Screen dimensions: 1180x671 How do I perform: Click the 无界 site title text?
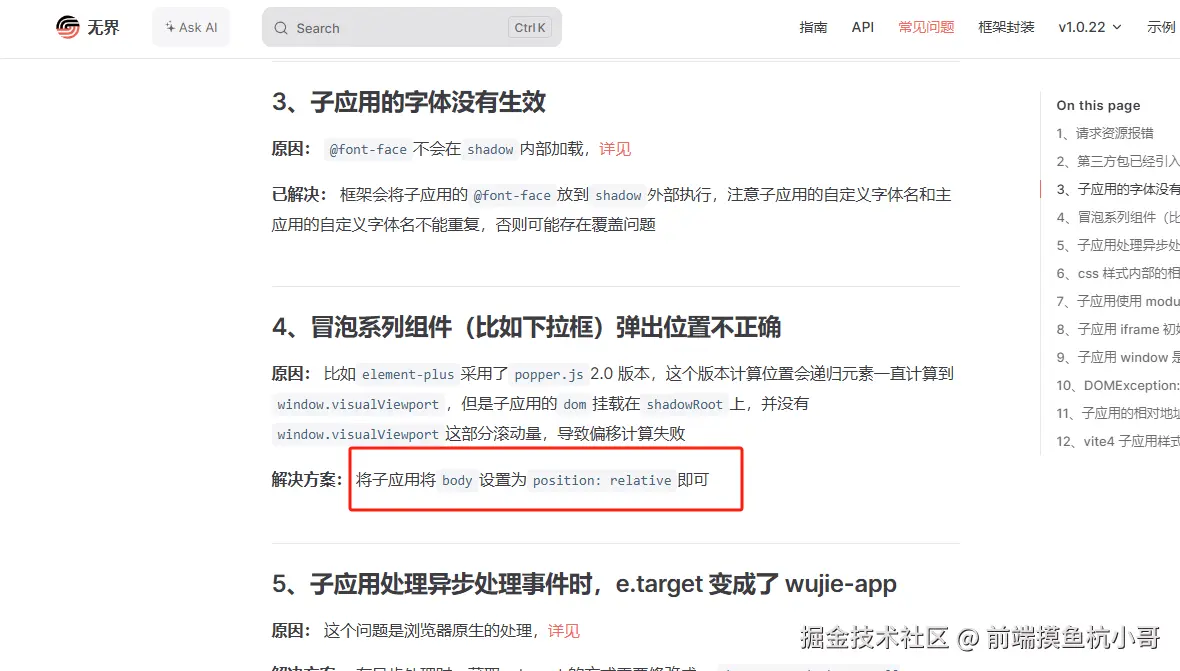103,28
